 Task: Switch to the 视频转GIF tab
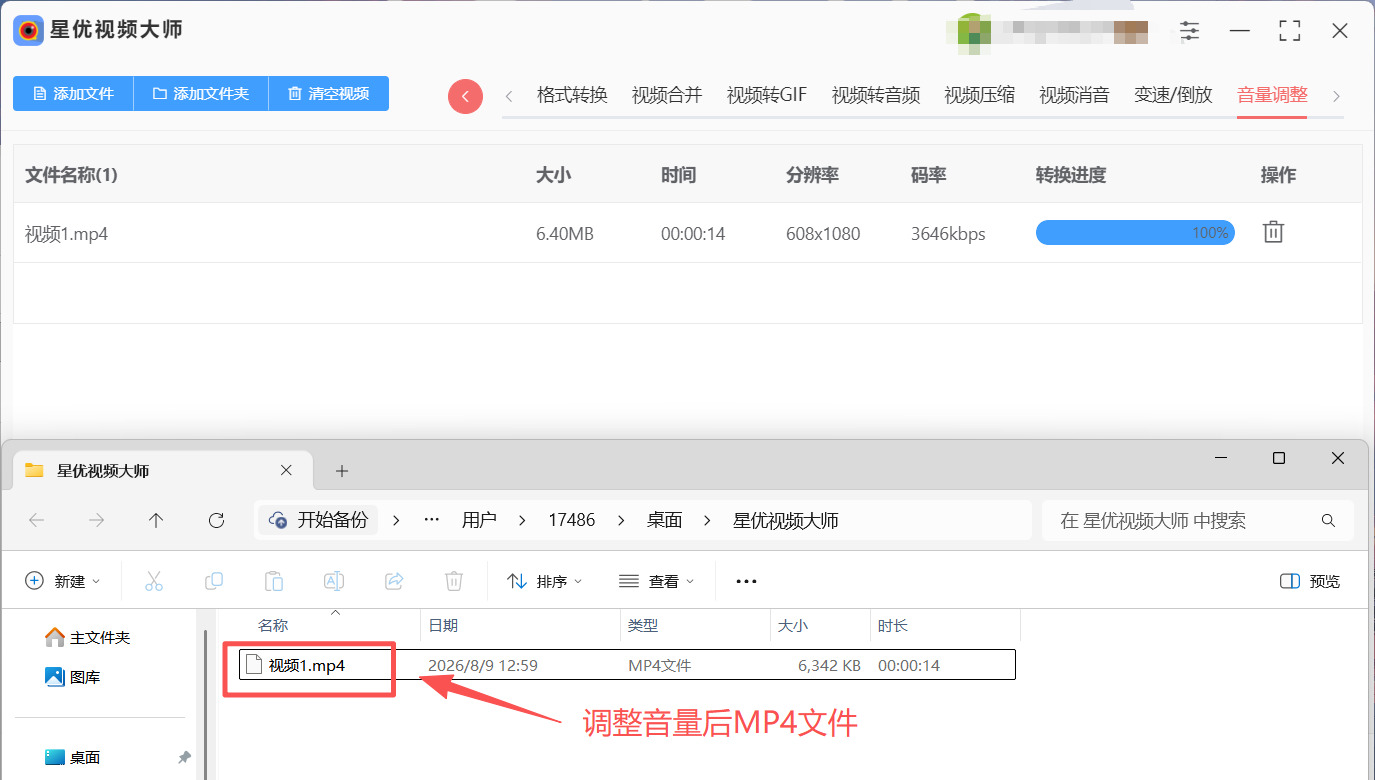(x=767, y=96)
